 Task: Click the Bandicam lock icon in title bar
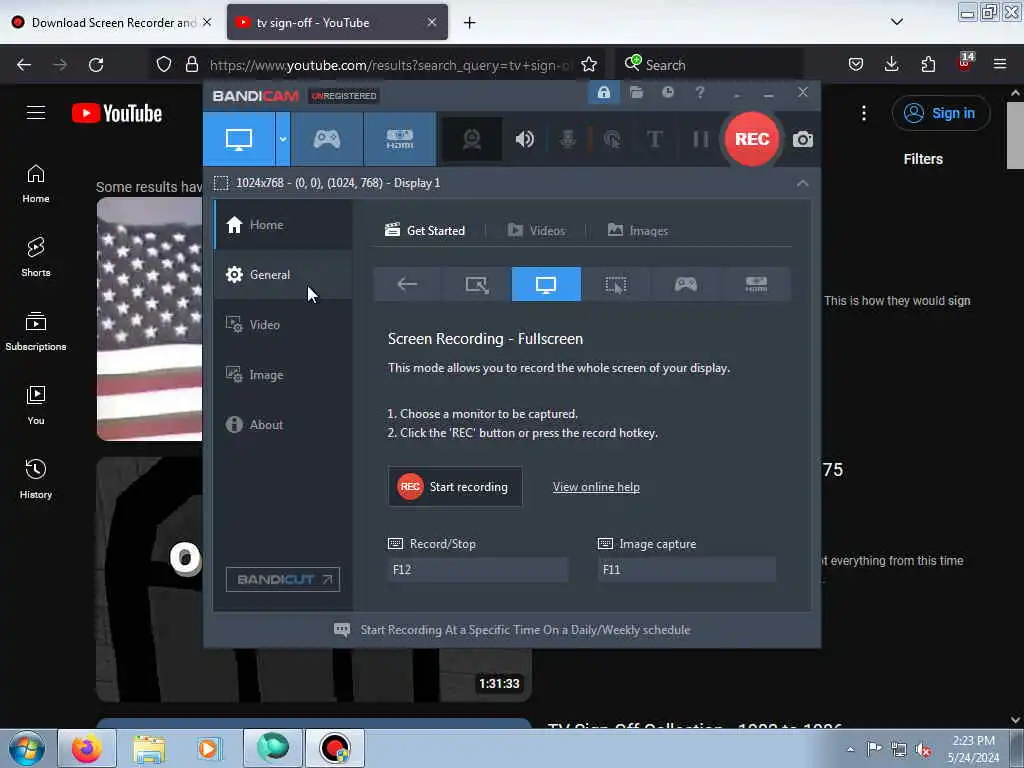[x=603, y=93]
